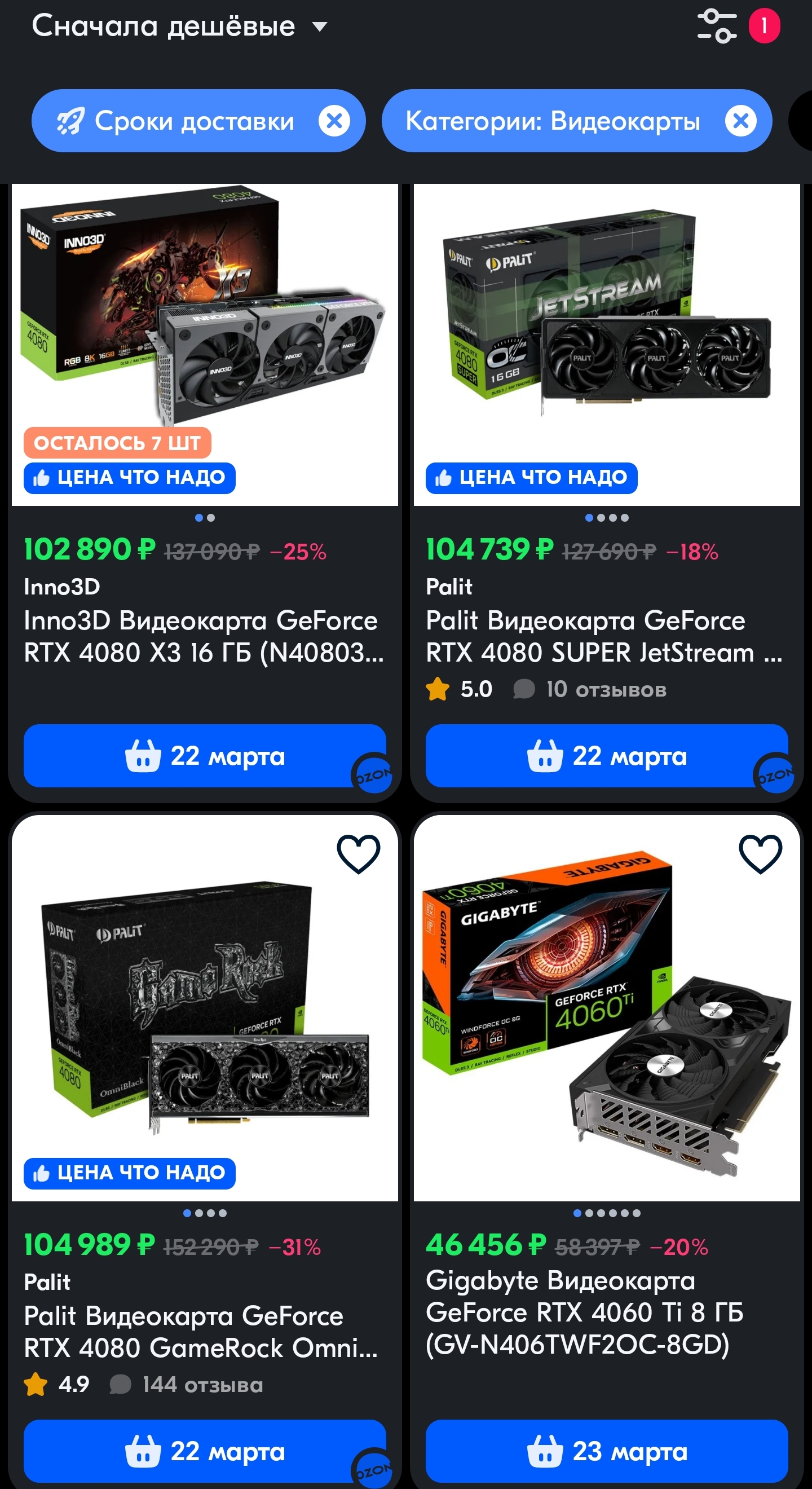This screenshot has width=812, height=1489.
Task: Remove the Сроки доставки filter
Action: [x=334, y=121]
